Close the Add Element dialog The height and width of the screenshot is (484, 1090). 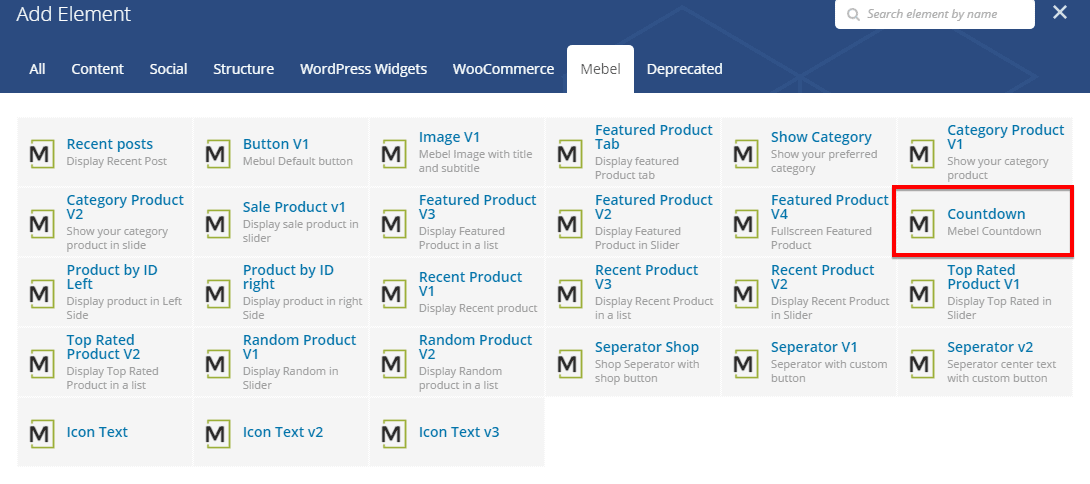pos(1060,13)
